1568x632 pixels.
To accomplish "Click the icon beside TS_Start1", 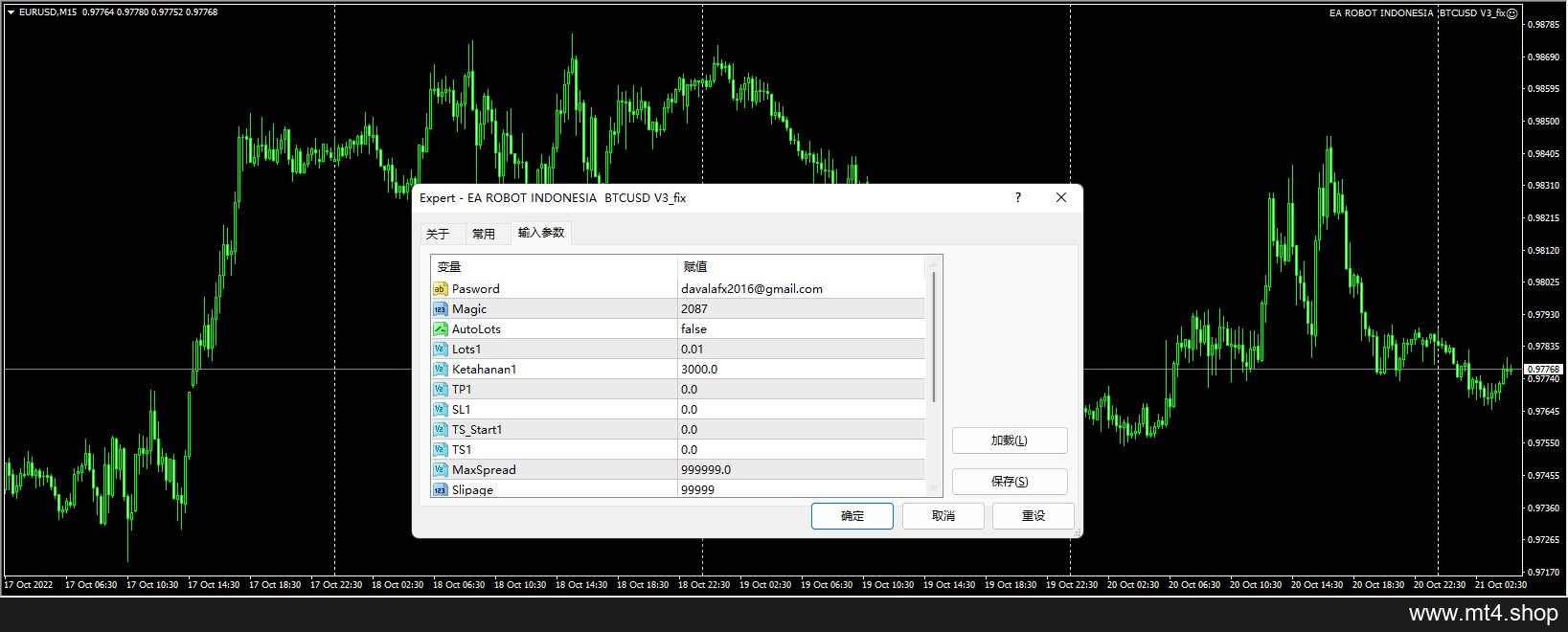I will click(440, 430).
